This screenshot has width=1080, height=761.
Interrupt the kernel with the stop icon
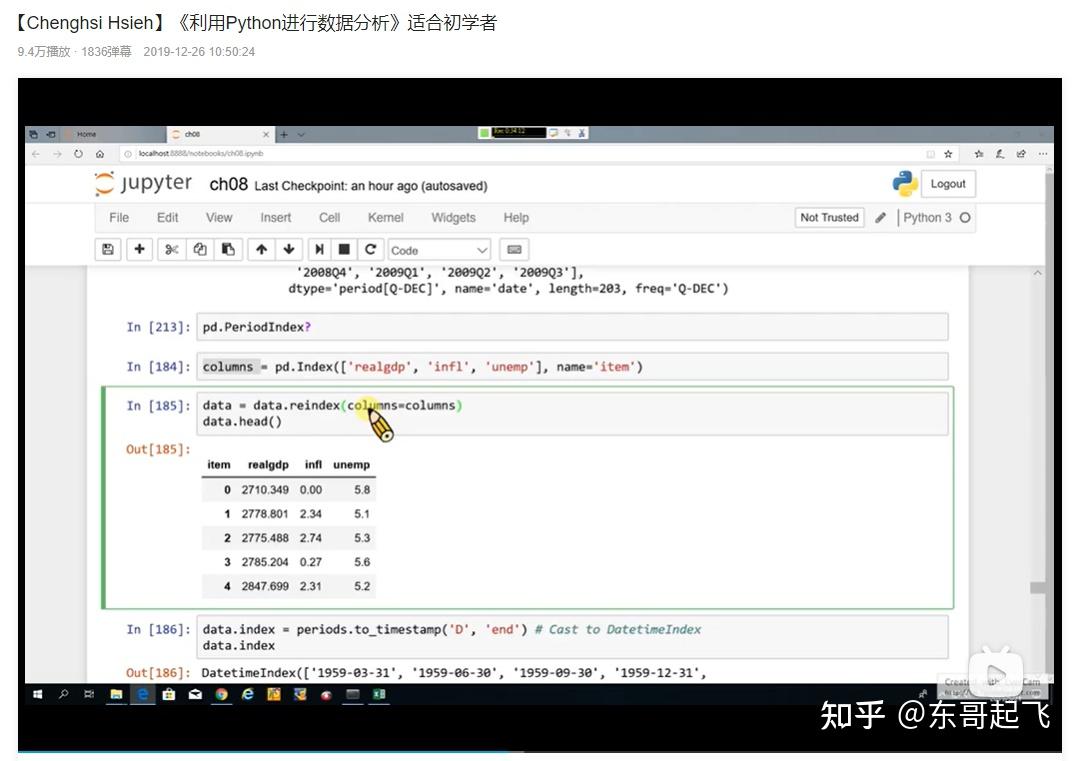[x=344, y=249]
